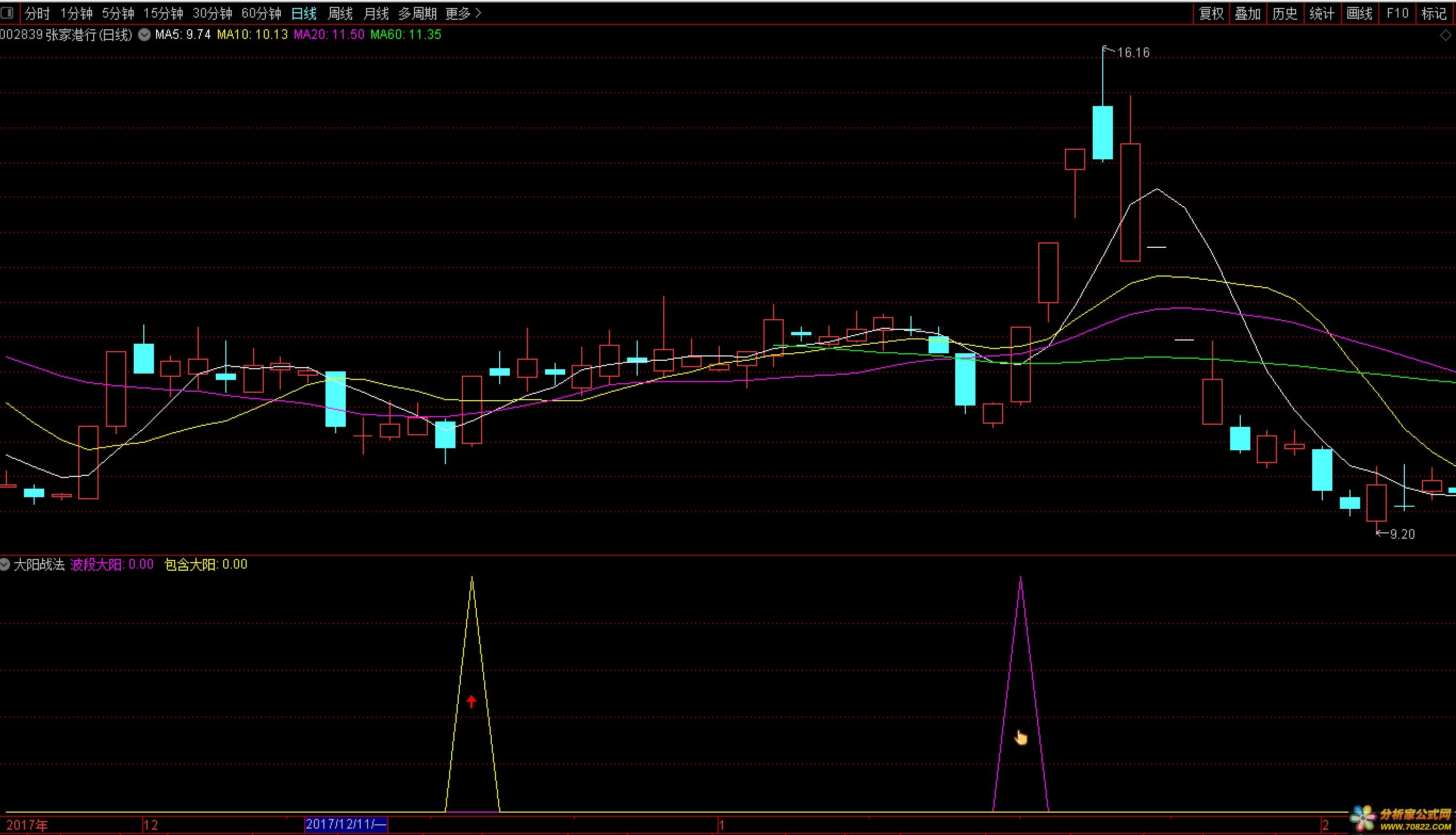Select the 周线 weekly period tab
This screenshot has height=835, width=1456.
point(339,13)
